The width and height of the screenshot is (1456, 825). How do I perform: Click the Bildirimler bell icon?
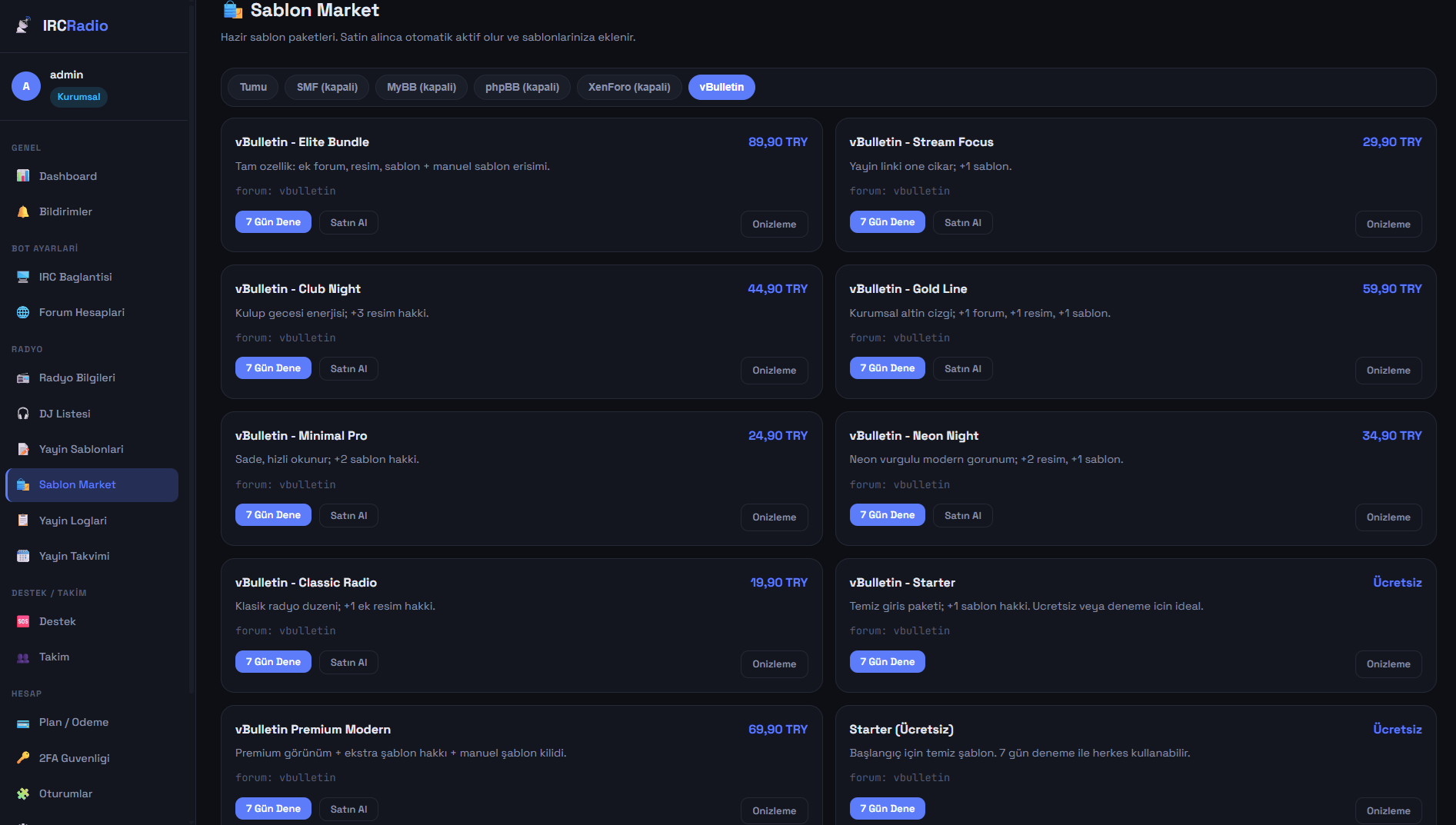[x=23, y=211]
